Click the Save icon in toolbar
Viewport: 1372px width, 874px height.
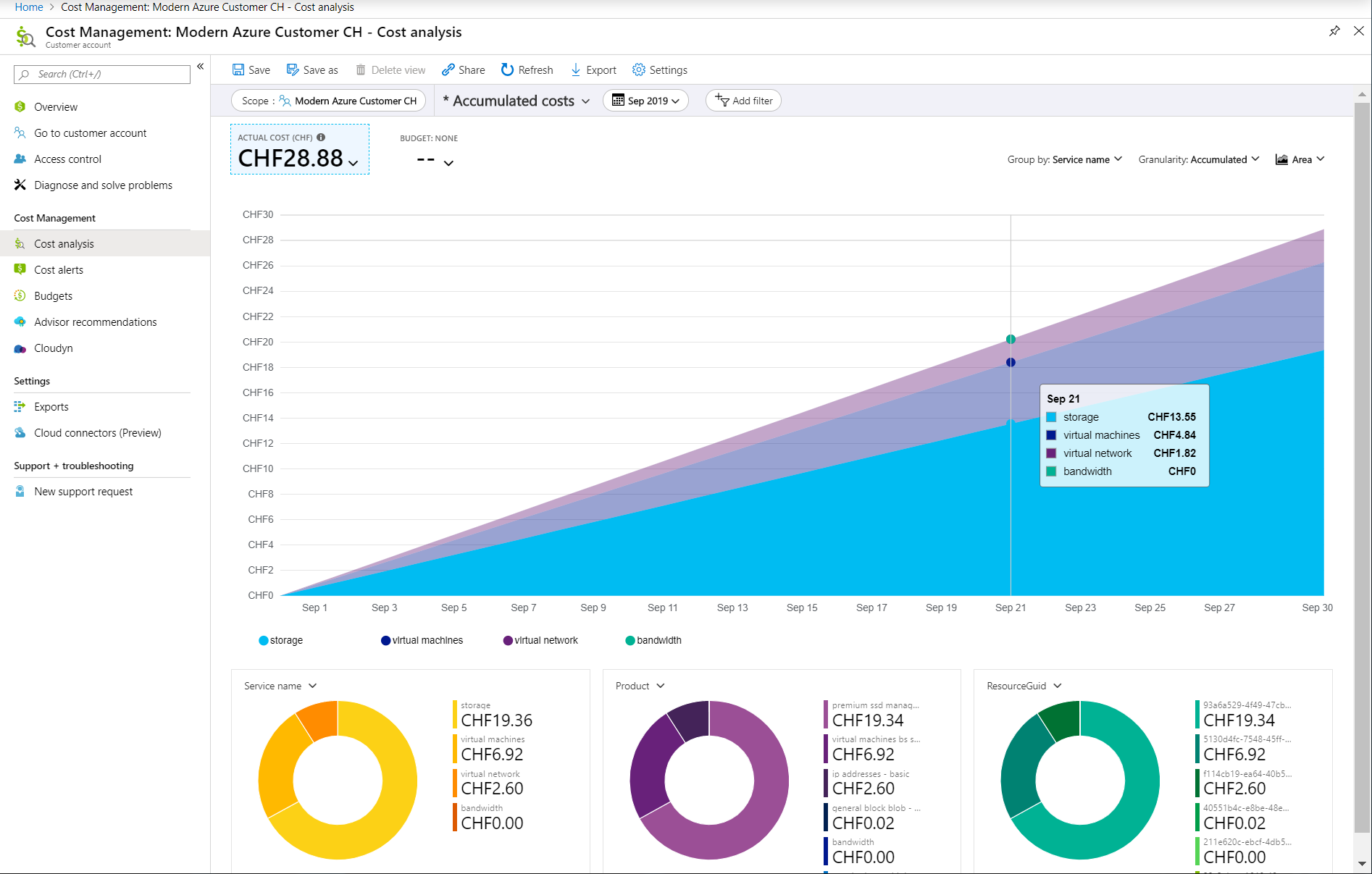pyautogui.click(x=238, y=70)
